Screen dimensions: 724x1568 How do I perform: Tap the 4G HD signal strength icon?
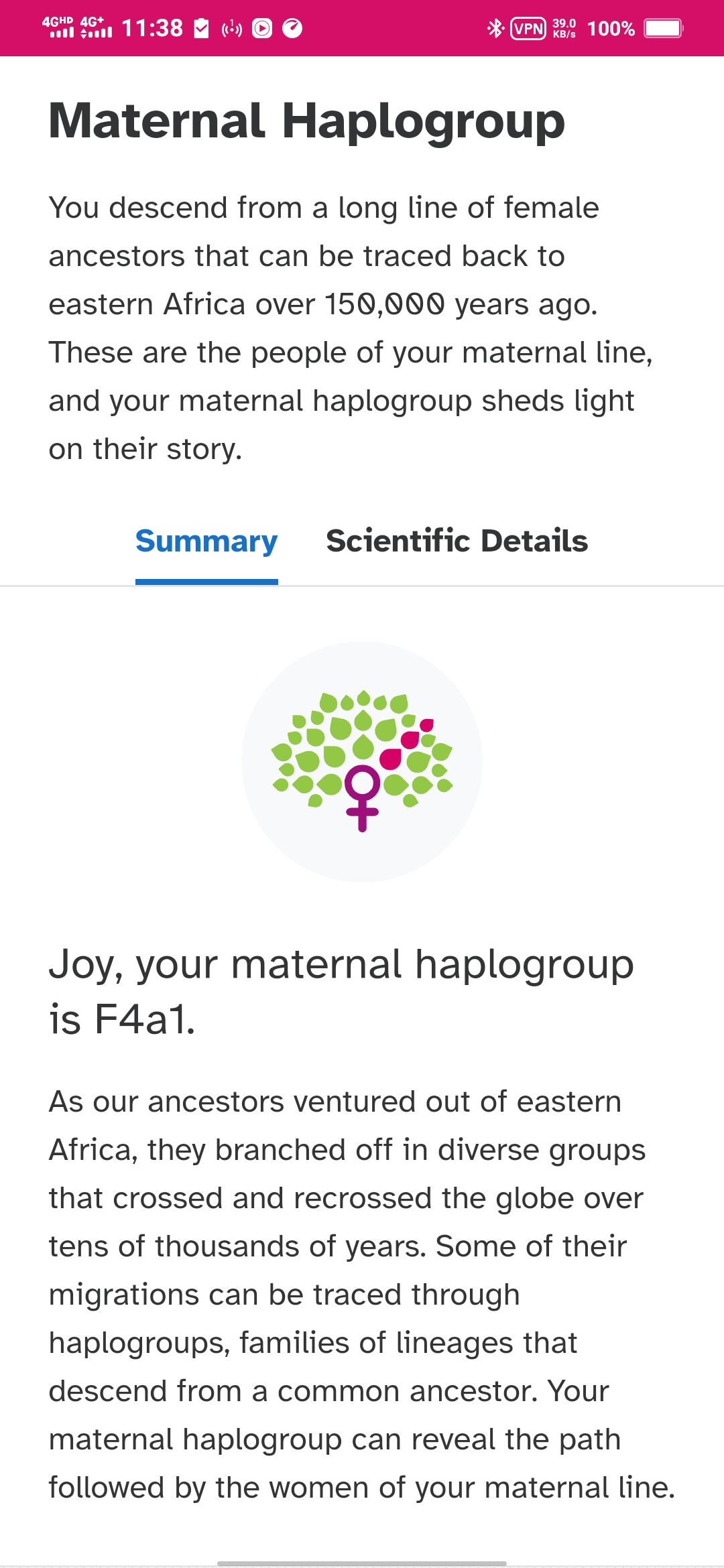(x=58, y=27)
